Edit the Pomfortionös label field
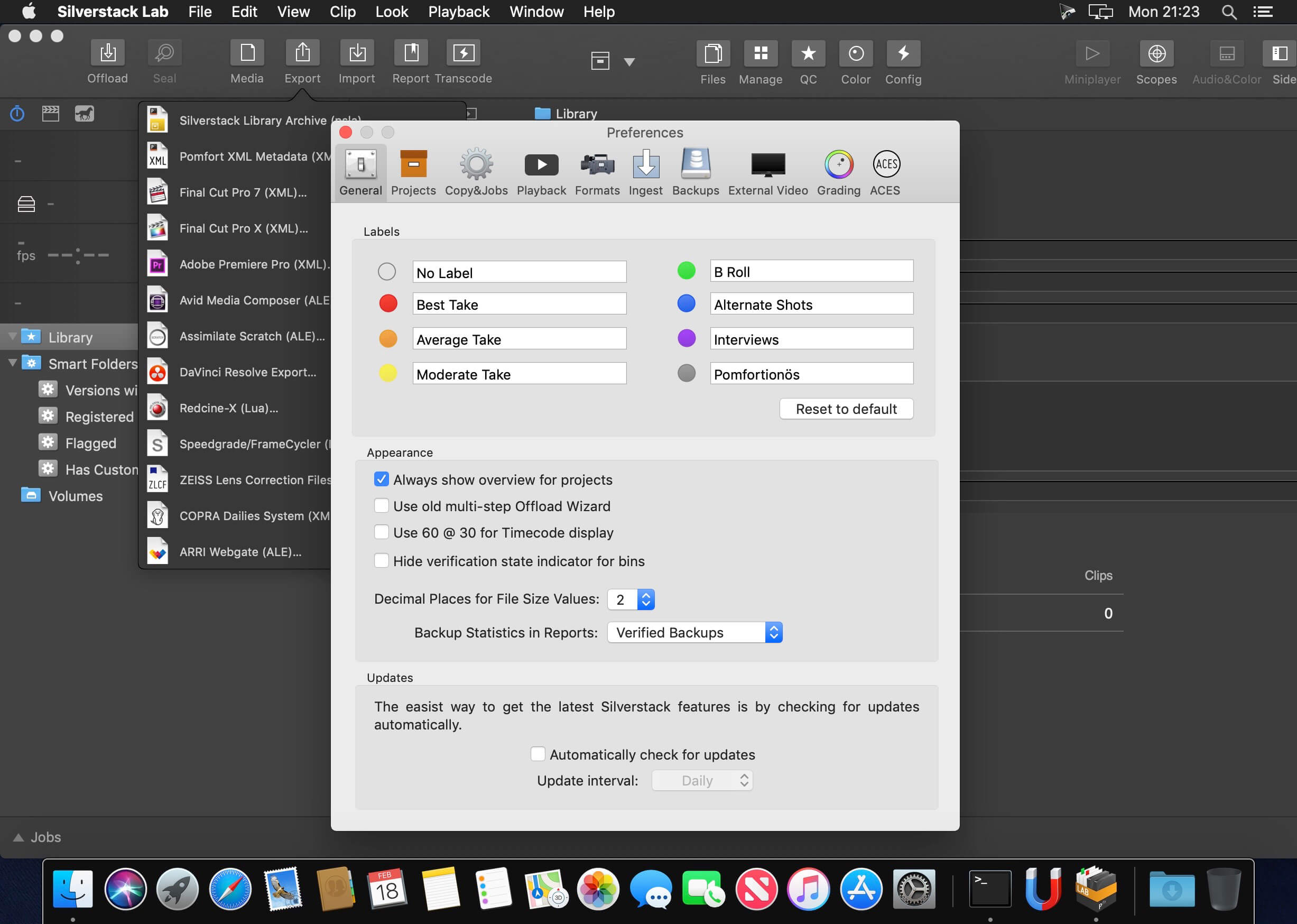Screen dimensions: 1297x924 [x=811, y=373]
